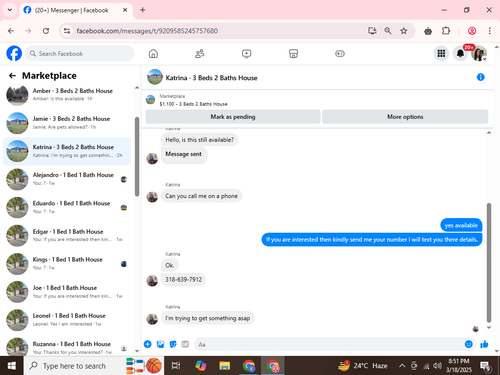The height and width of the screenshot is (375, 500).
Task: Click the address bar URL
Action: [147, 31]
